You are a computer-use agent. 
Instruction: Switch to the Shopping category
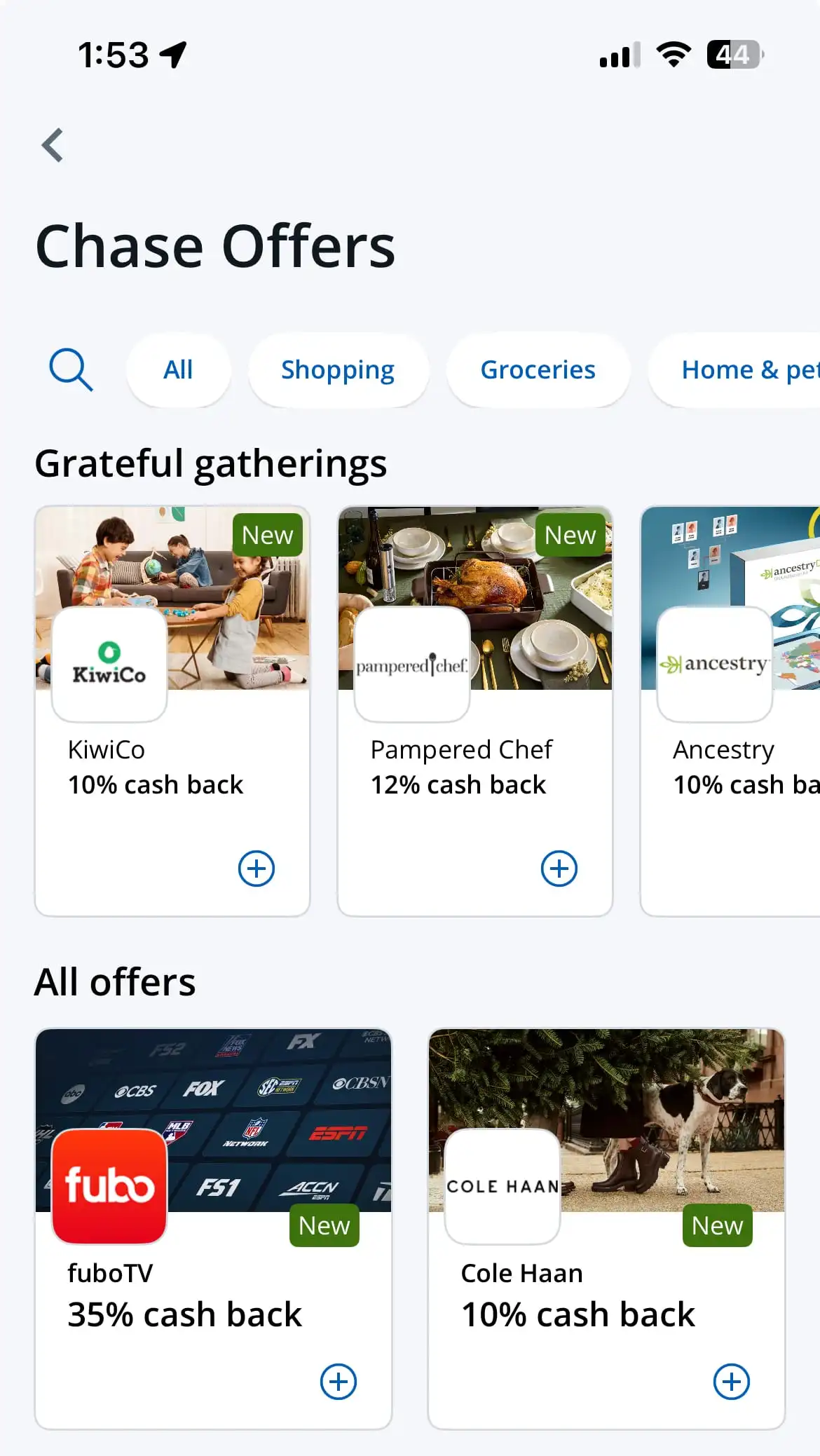click(338, 369)
